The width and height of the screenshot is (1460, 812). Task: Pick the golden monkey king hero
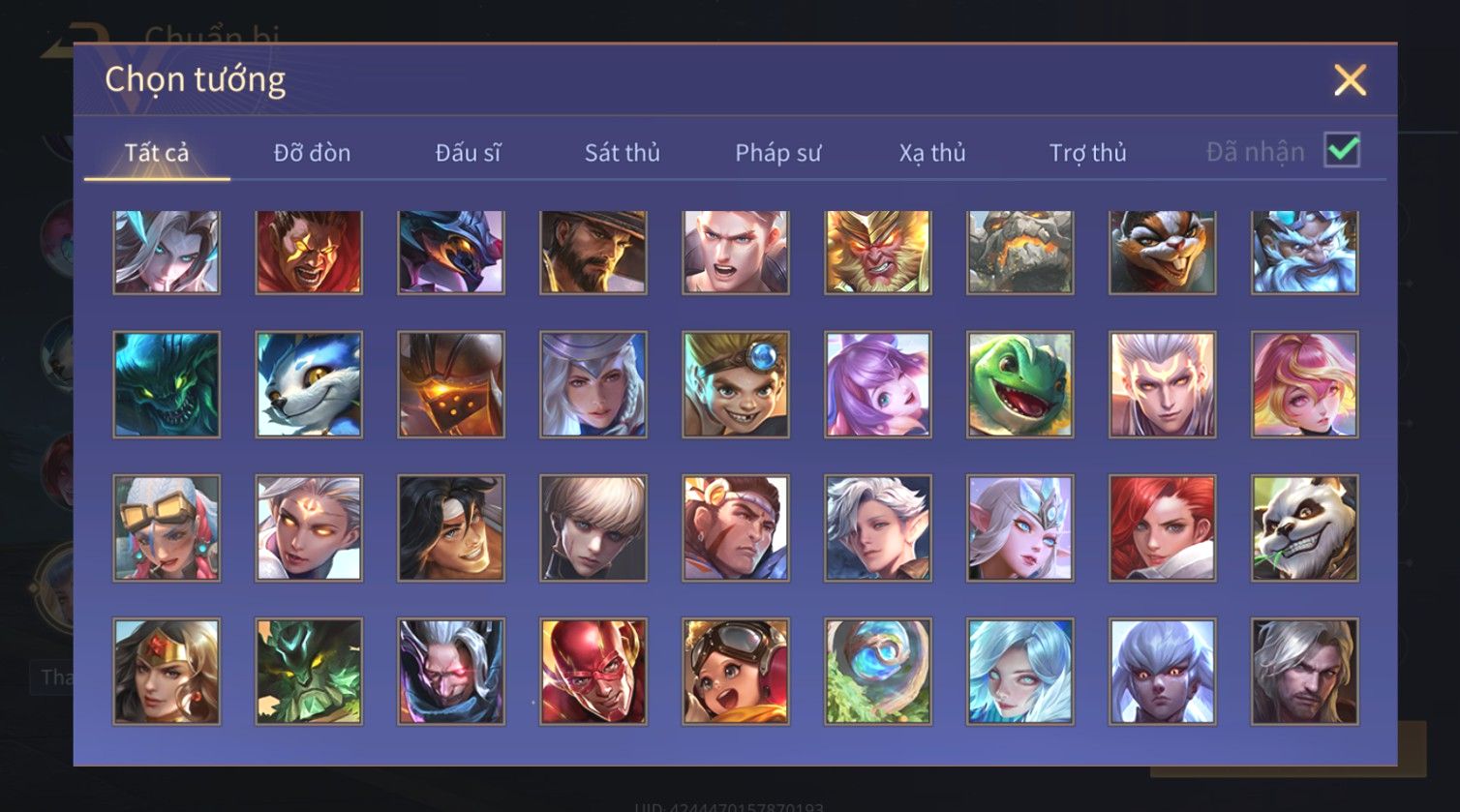[878, 252]
